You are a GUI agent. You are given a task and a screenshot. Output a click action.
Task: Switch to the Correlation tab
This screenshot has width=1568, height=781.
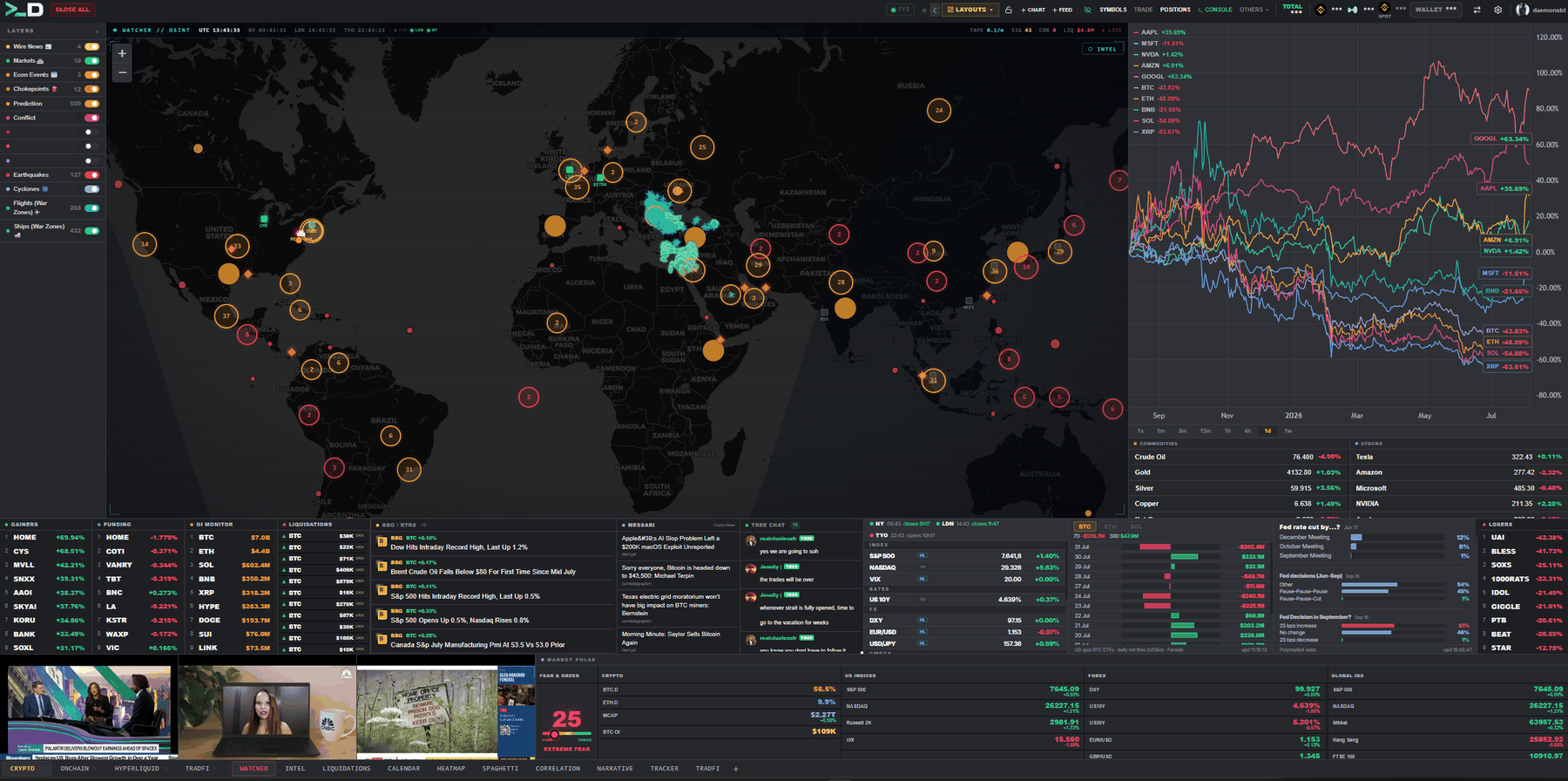pyautogui.click(x=558, y=769)
